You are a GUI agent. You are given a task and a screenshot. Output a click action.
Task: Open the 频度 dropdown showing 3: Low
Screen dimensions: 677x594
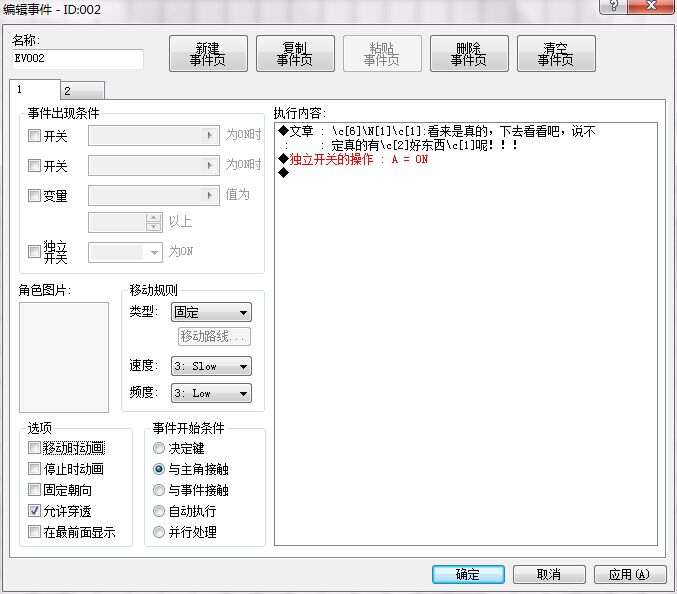[x=211, y=393]
